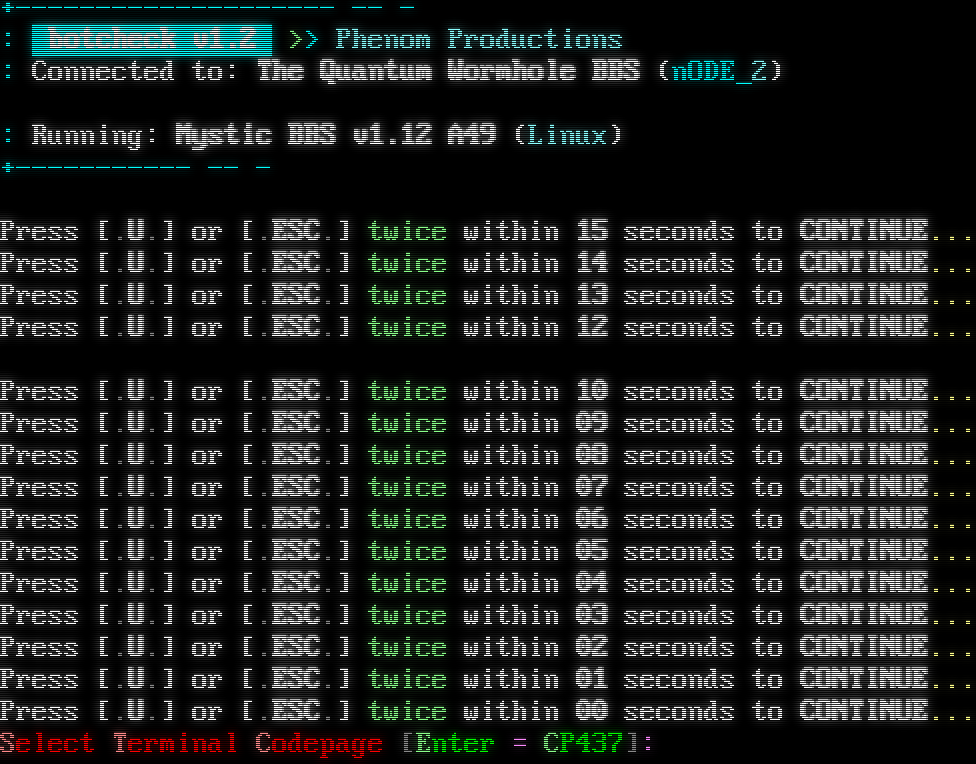Click the CP437 default codepage value
976x764 pixels.
[583, 744]
